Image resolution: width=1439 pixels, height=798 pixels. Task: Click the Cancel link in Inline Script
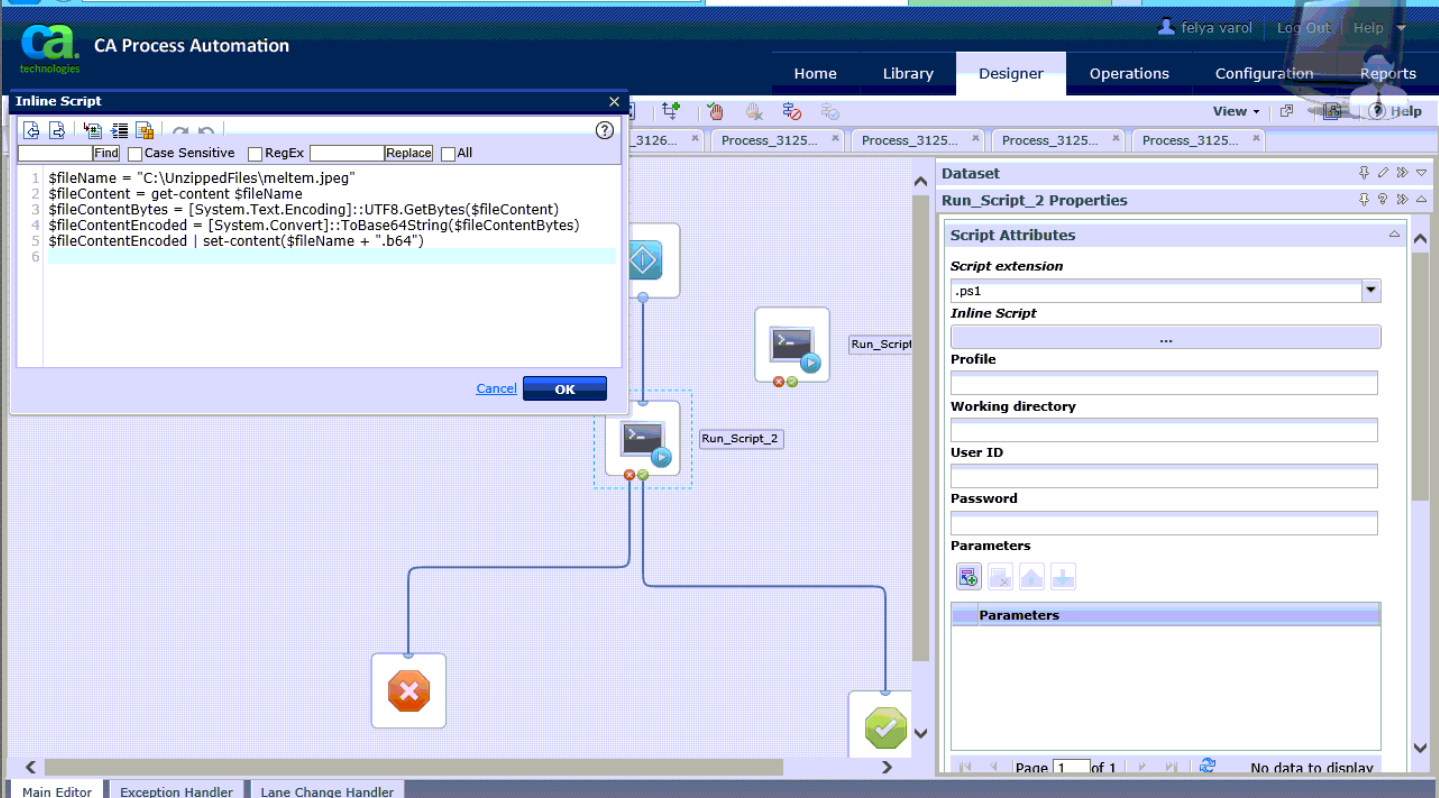[496, 389]
